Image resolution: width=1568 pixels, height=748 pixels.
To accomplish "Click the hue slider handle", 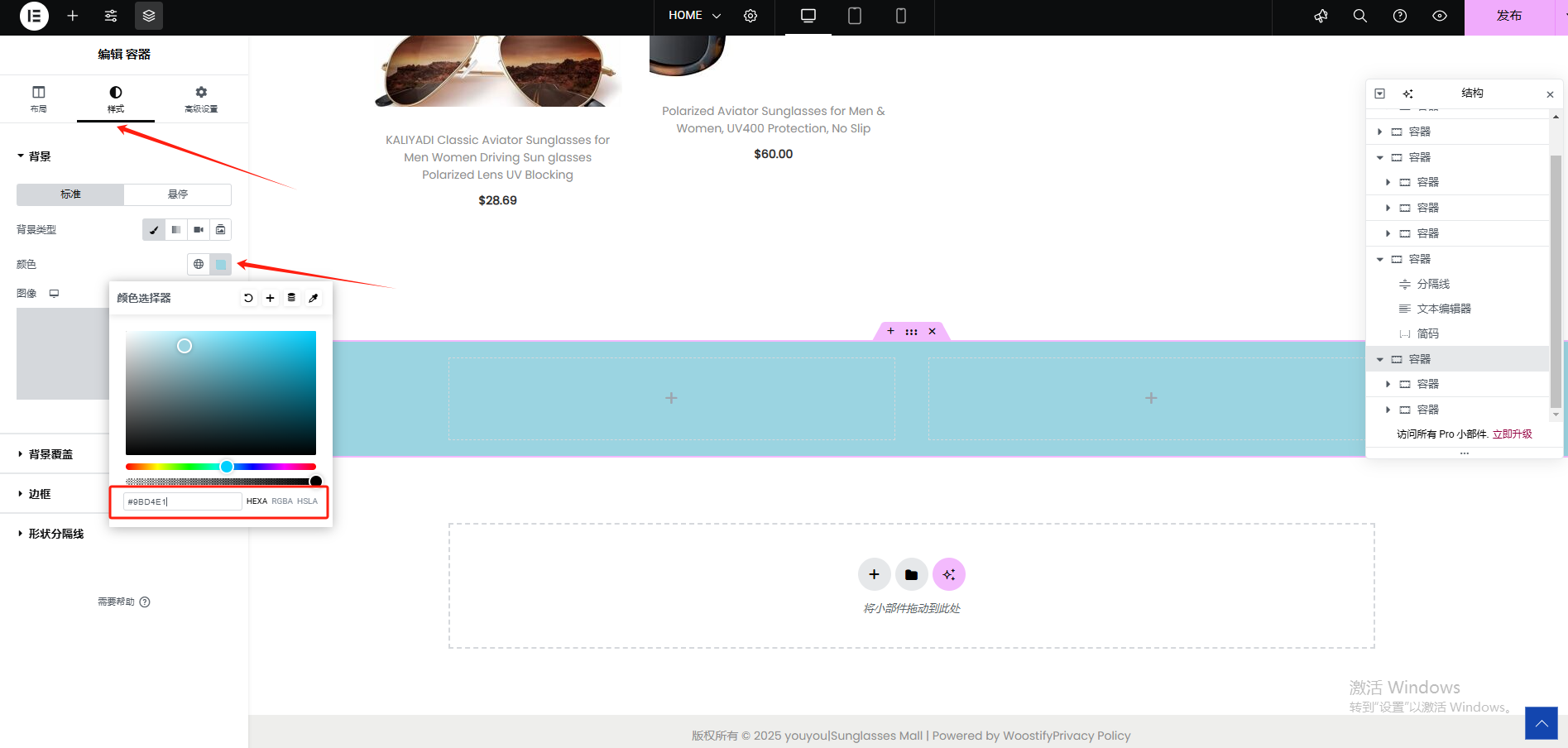I will [x=227, y=467].
